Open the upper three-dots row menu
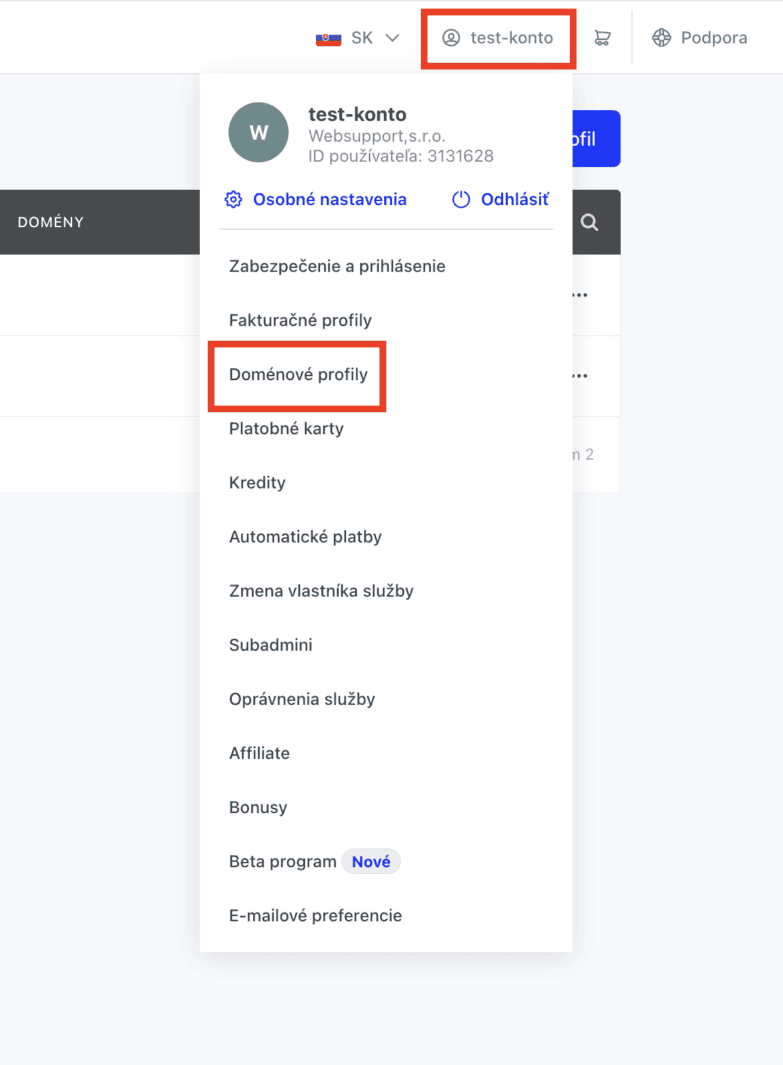The width and height of the screenshot is (783, 1065). [x=580, y=295]
